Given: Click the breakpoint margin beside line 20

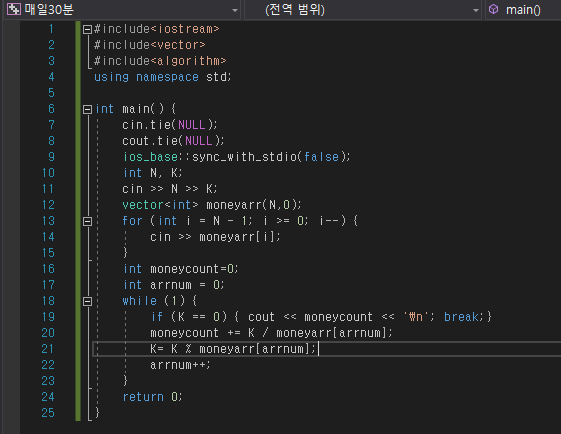Looking at the screenshot, I should click(11, 333).
